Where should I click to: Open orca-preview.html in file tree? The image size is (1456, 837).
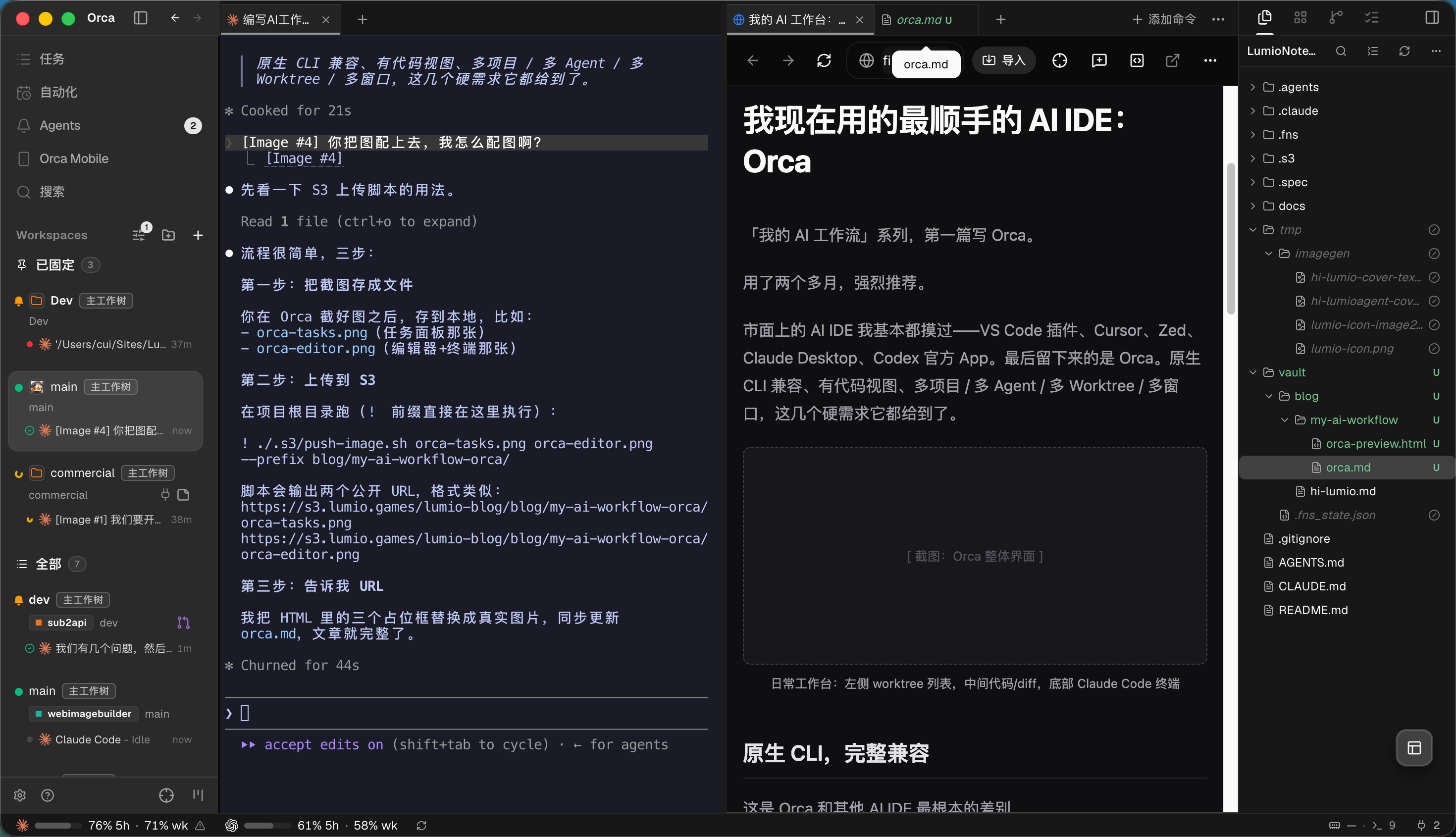pos(1347,444)
